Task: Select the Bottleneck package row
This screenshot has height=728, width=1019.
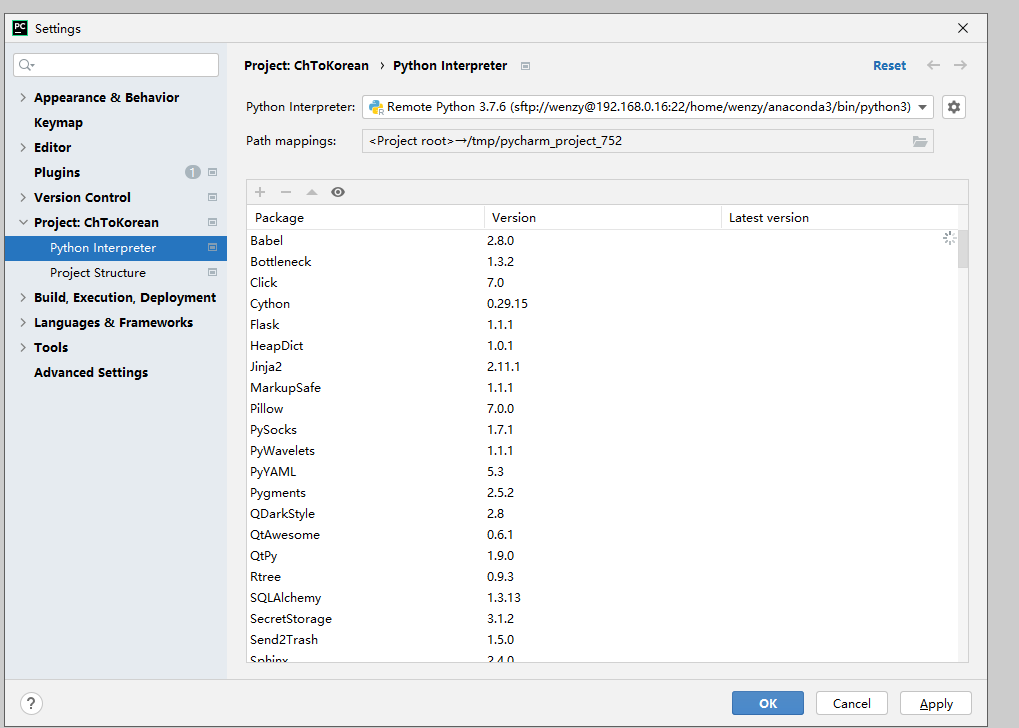Action: point(602,261)
